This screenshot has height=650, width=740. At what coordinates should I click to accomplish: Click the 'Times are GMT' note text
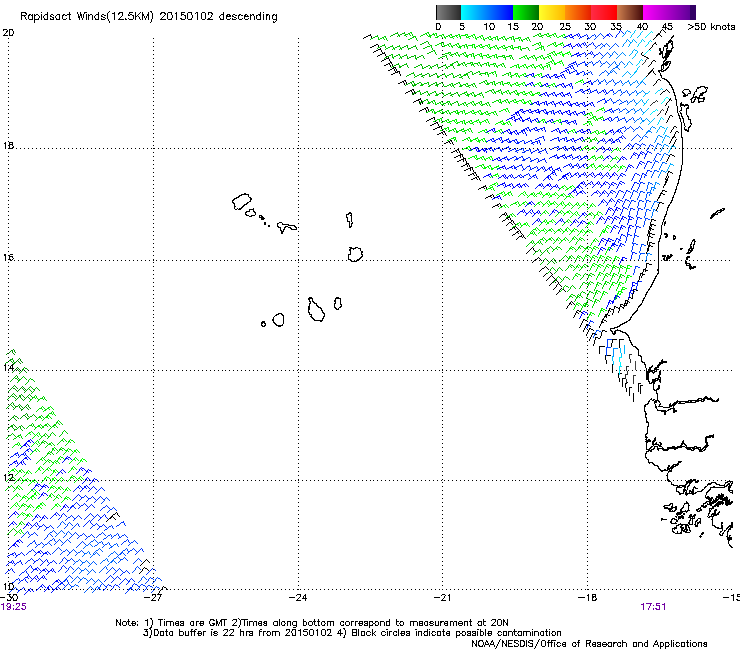coord(193,623)
